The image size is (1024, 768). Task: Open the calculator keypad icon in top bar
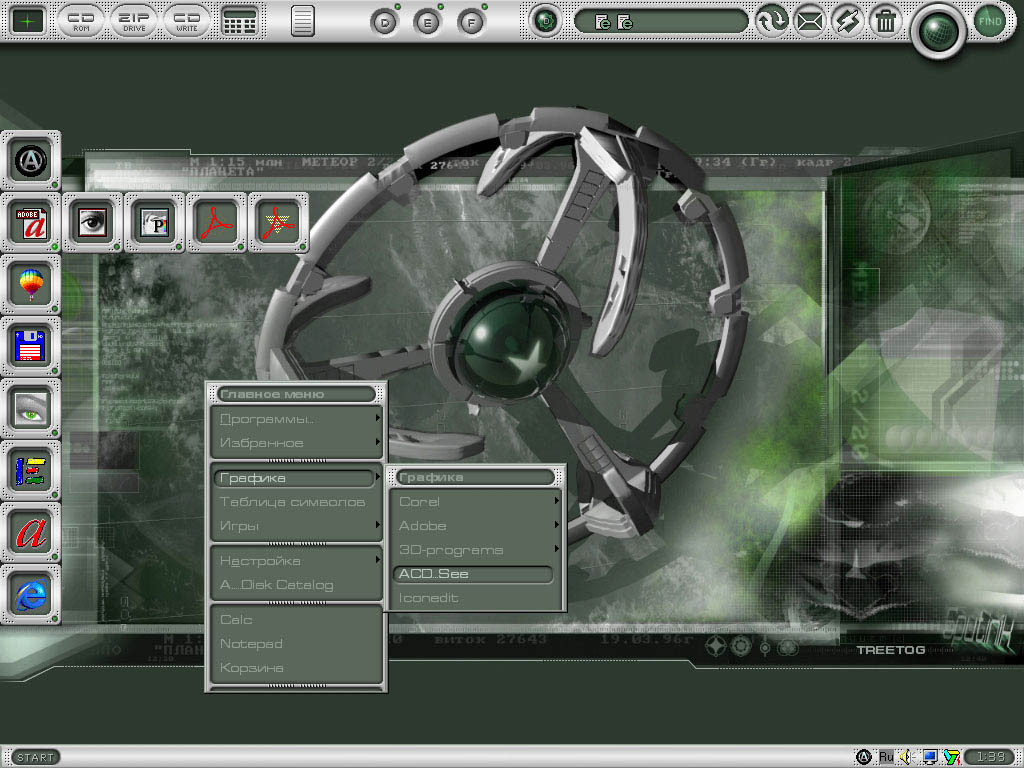coord(239,20)
